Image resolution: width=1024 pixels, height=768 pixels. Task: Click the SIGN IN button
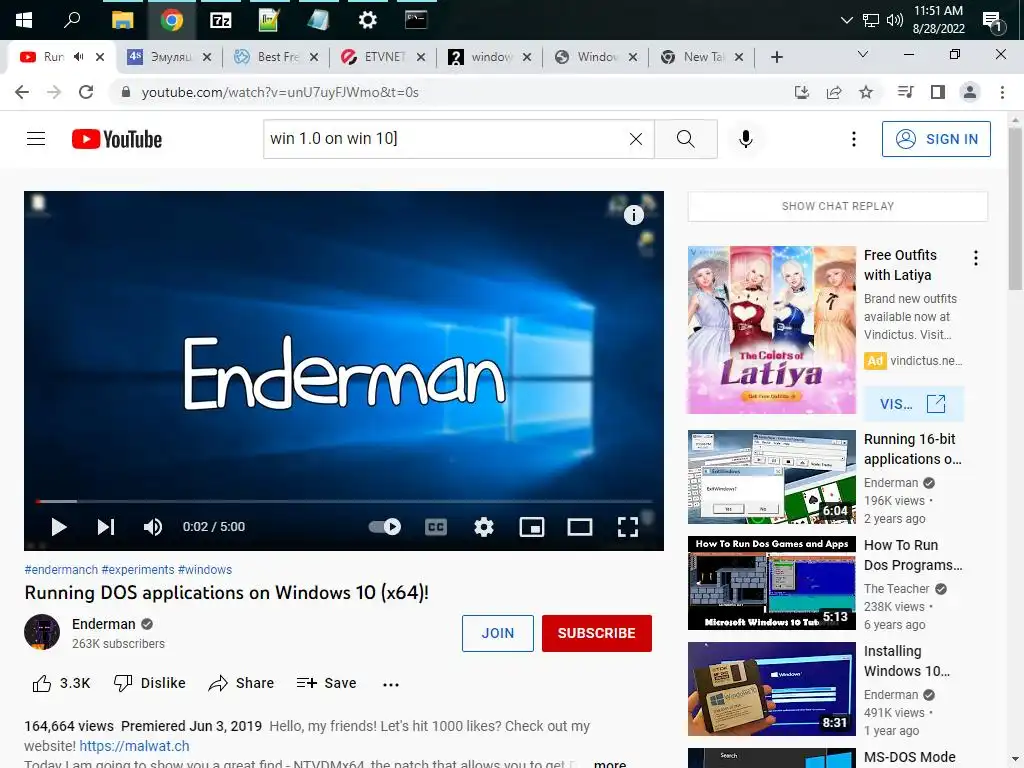coord(936,139)
